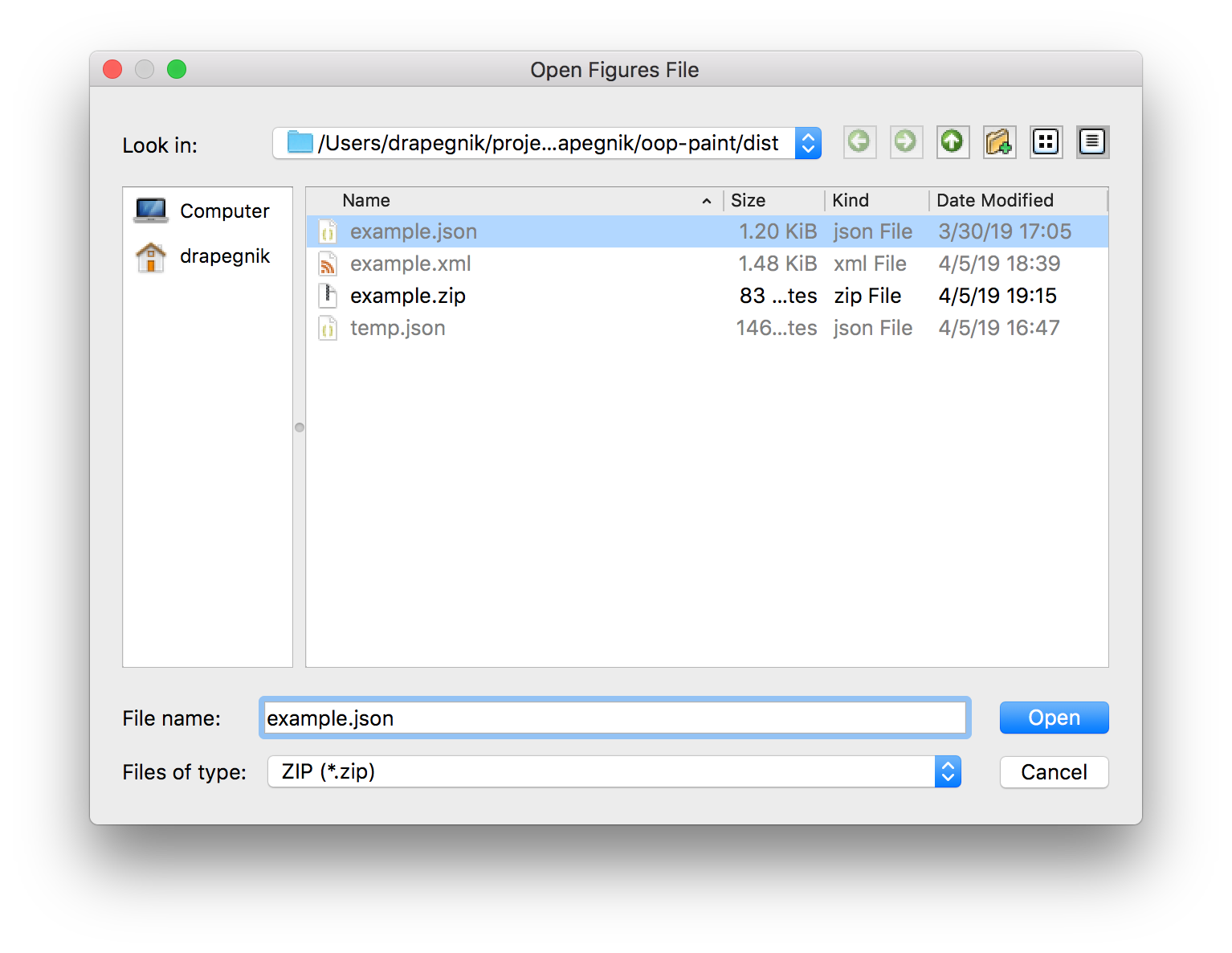Click the zip File kind cell

coord(867,296)
